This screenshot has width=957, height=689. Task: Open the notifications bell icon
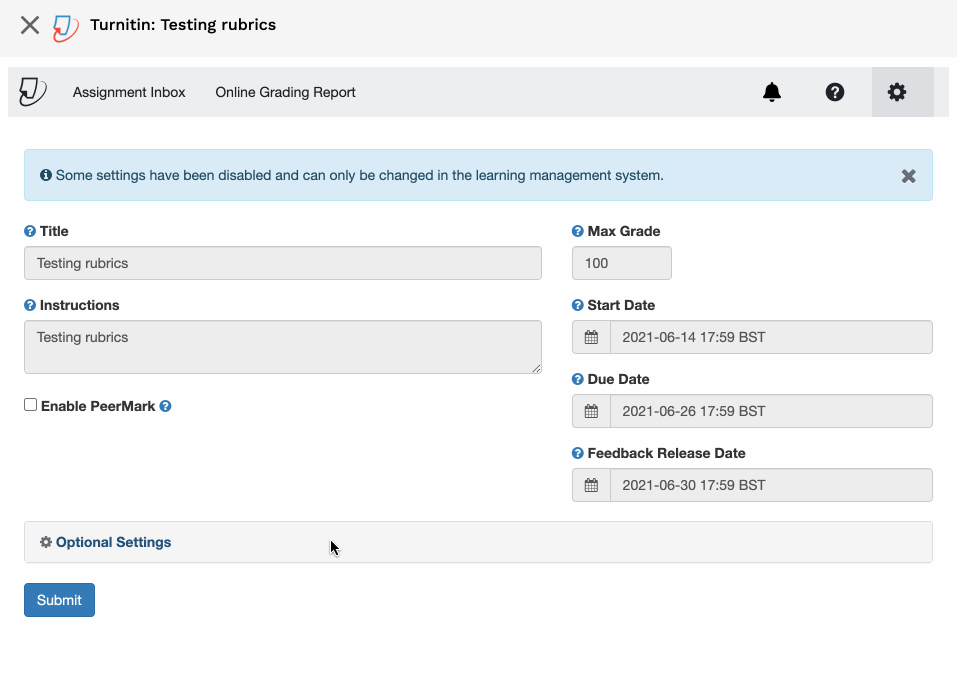point(771,92)
